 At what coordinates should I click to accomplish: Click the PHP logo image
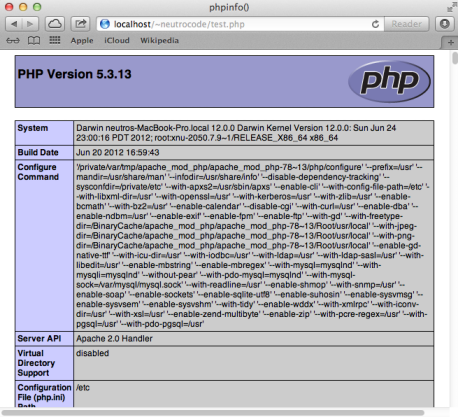[389, 81]
